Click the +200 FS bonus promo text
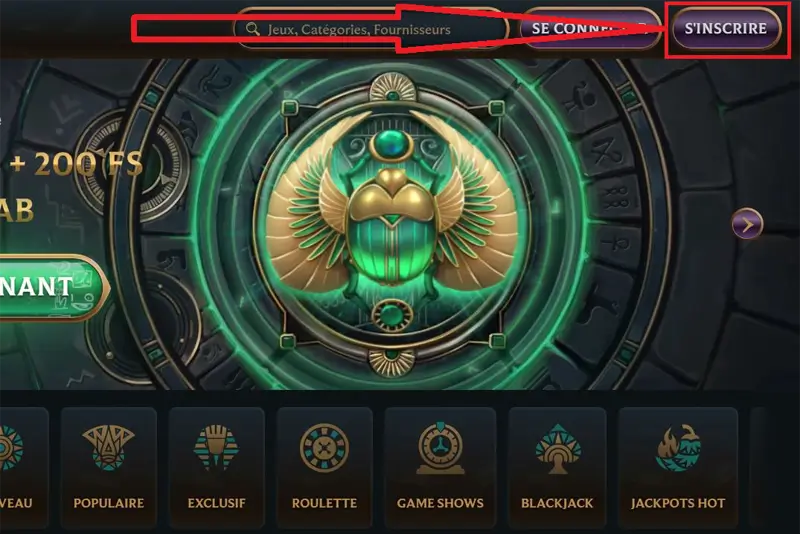The image size is (800, 534). (x=76, y=164)
